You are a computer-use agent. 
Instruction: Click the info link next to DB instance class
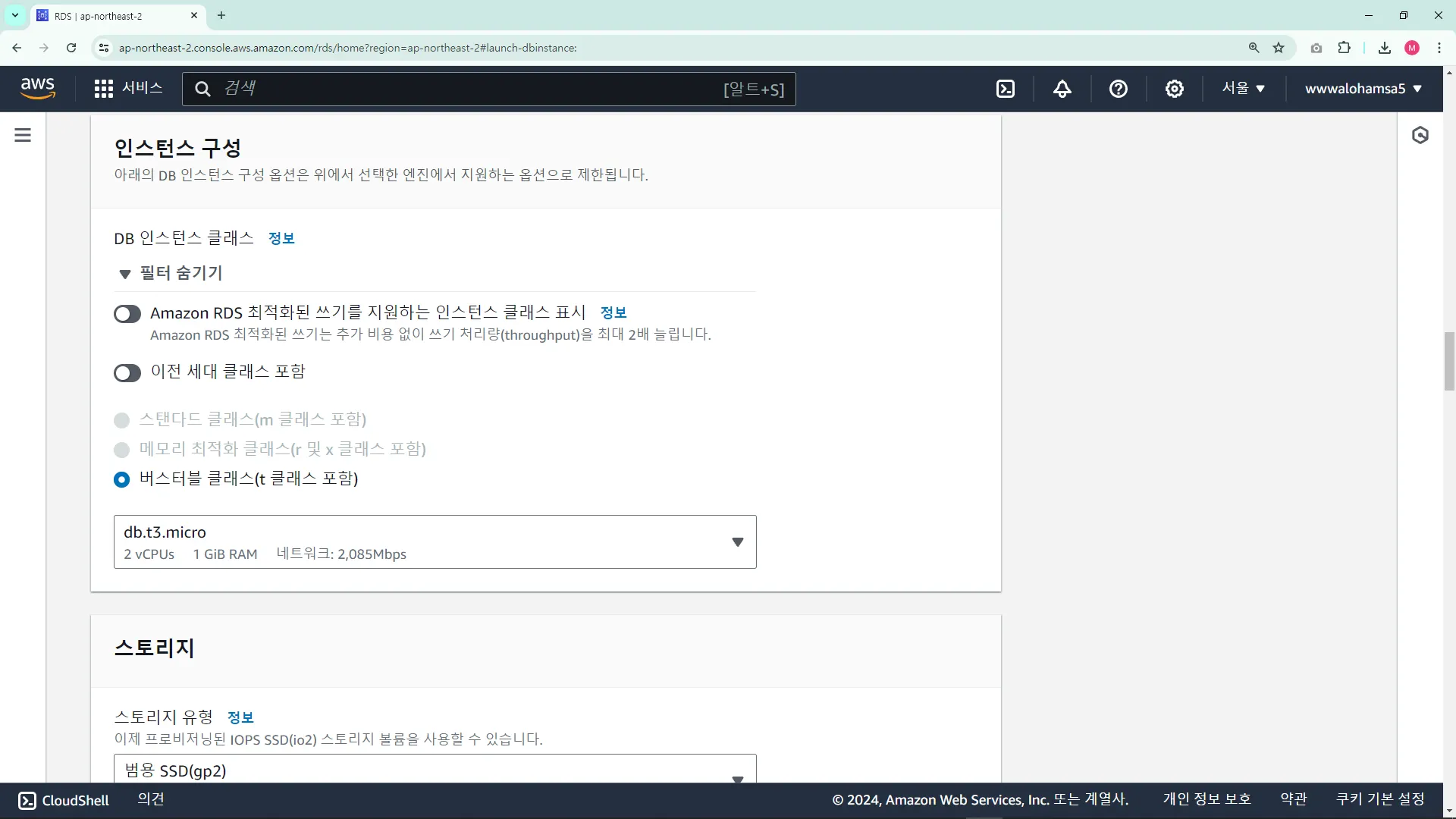(281, 239)
